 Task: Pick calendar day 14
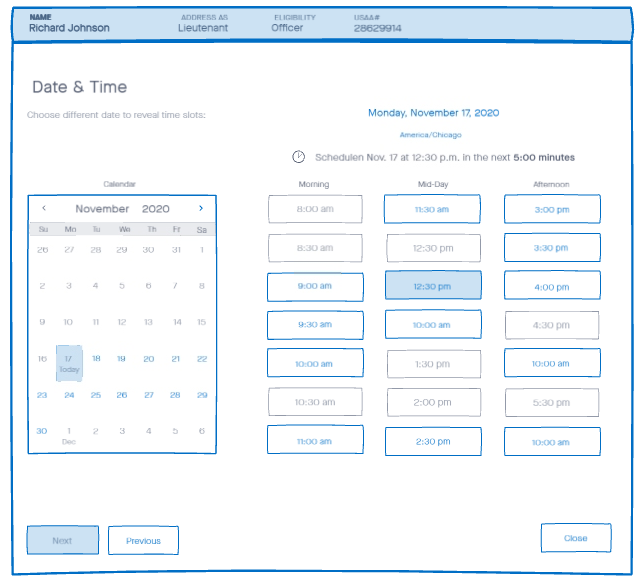[177, 322]
